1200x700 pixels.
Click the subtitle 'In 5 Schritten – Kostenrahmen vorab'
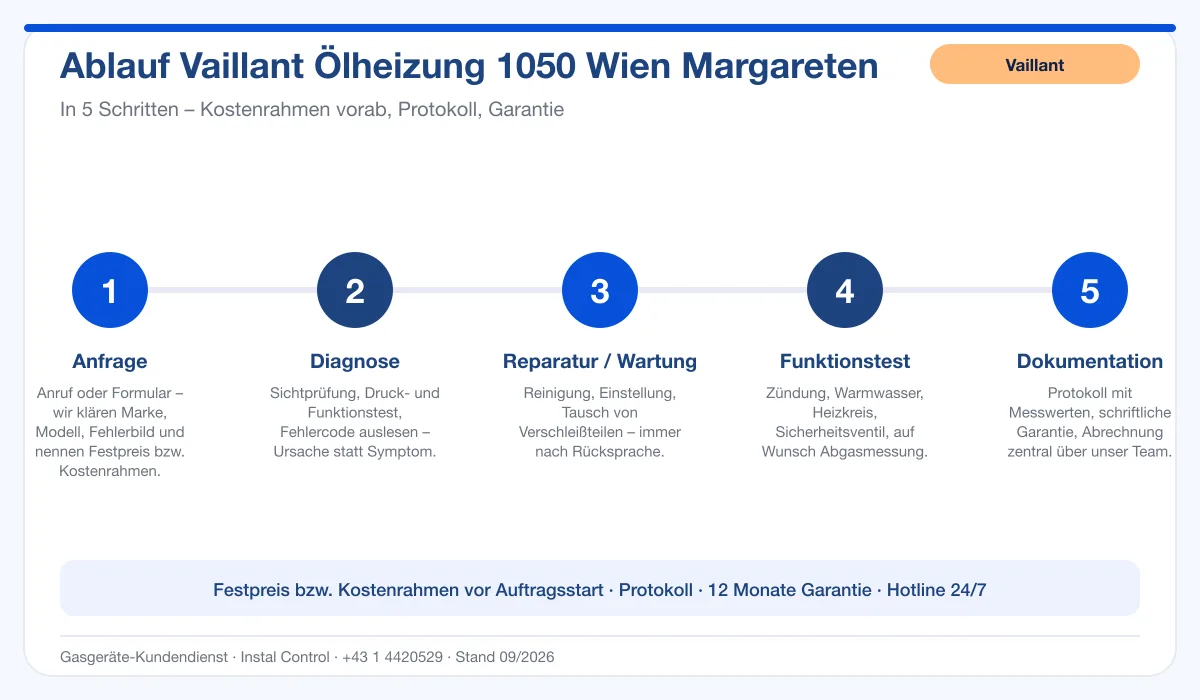coord(312,109)
